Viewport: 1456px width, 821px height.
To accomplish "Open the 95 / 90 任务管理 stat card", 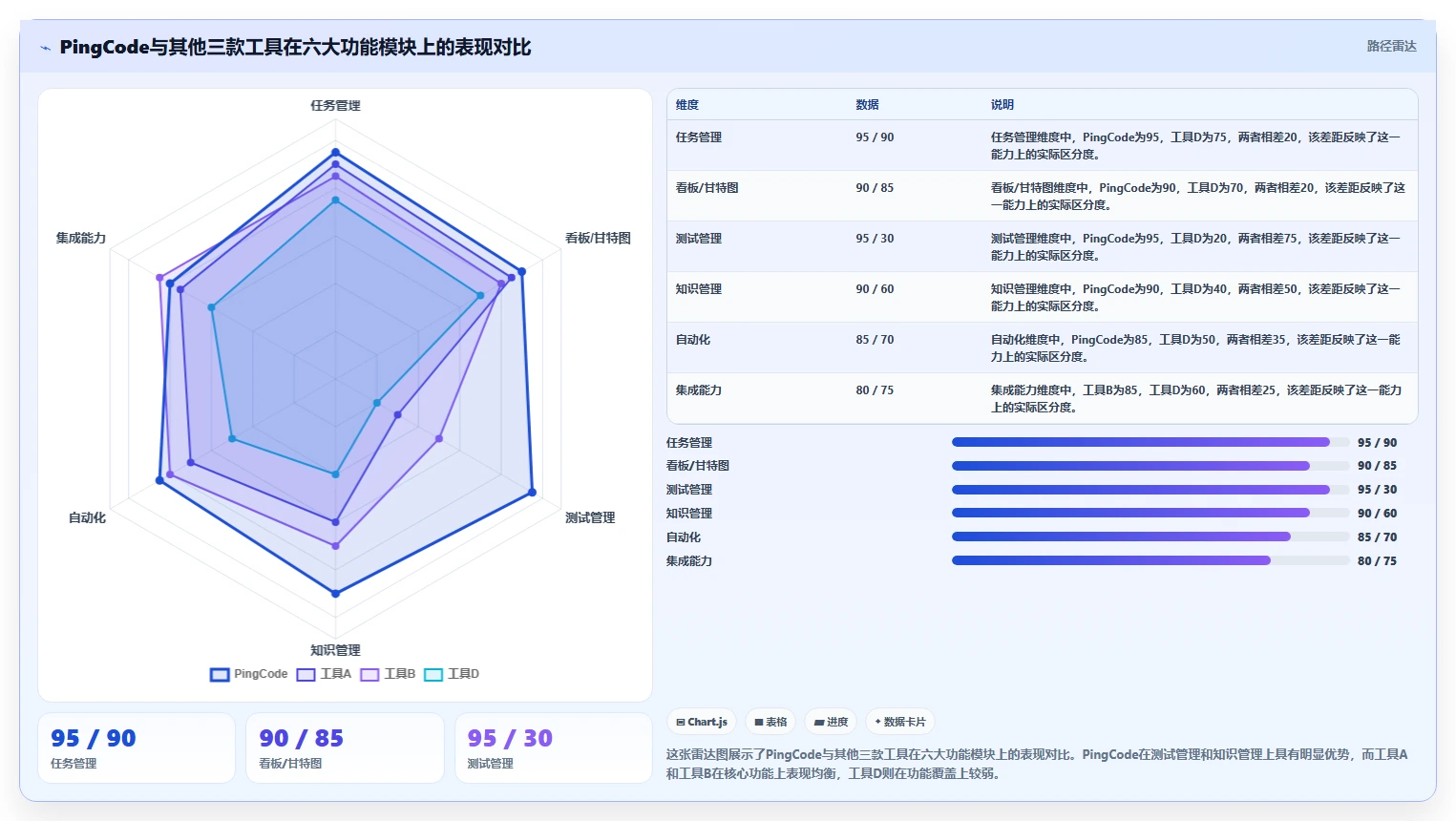I will (x=137, y=748).
